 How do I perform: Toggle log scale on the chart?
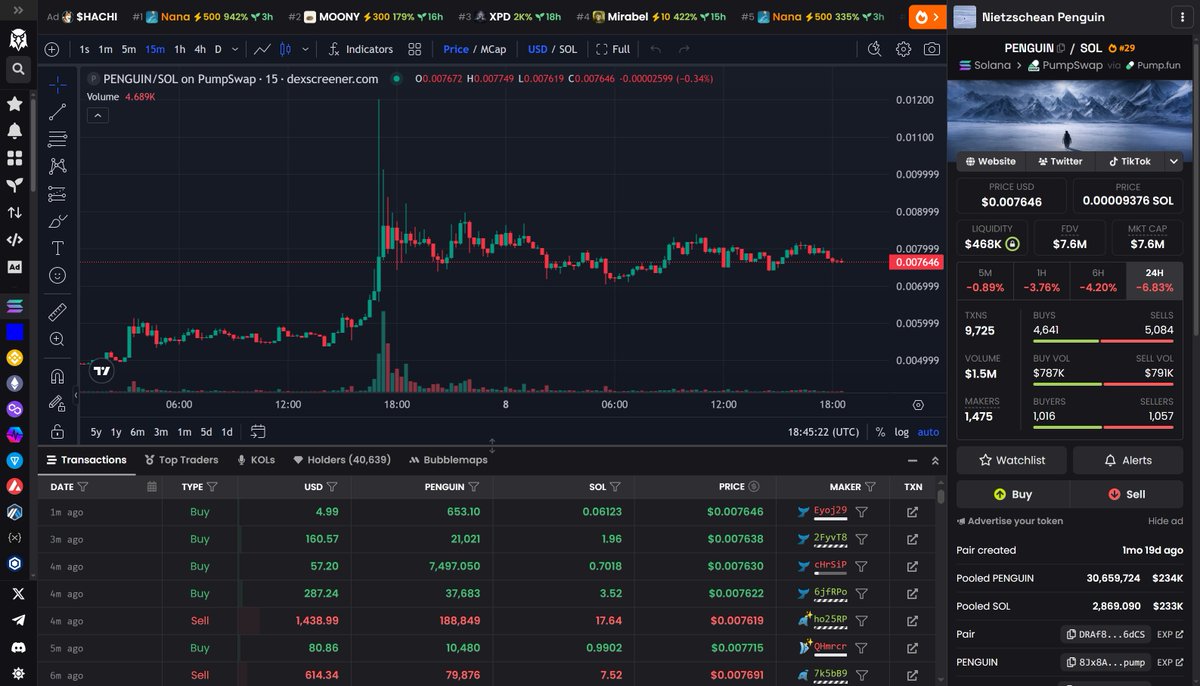(x=901, y=432)
